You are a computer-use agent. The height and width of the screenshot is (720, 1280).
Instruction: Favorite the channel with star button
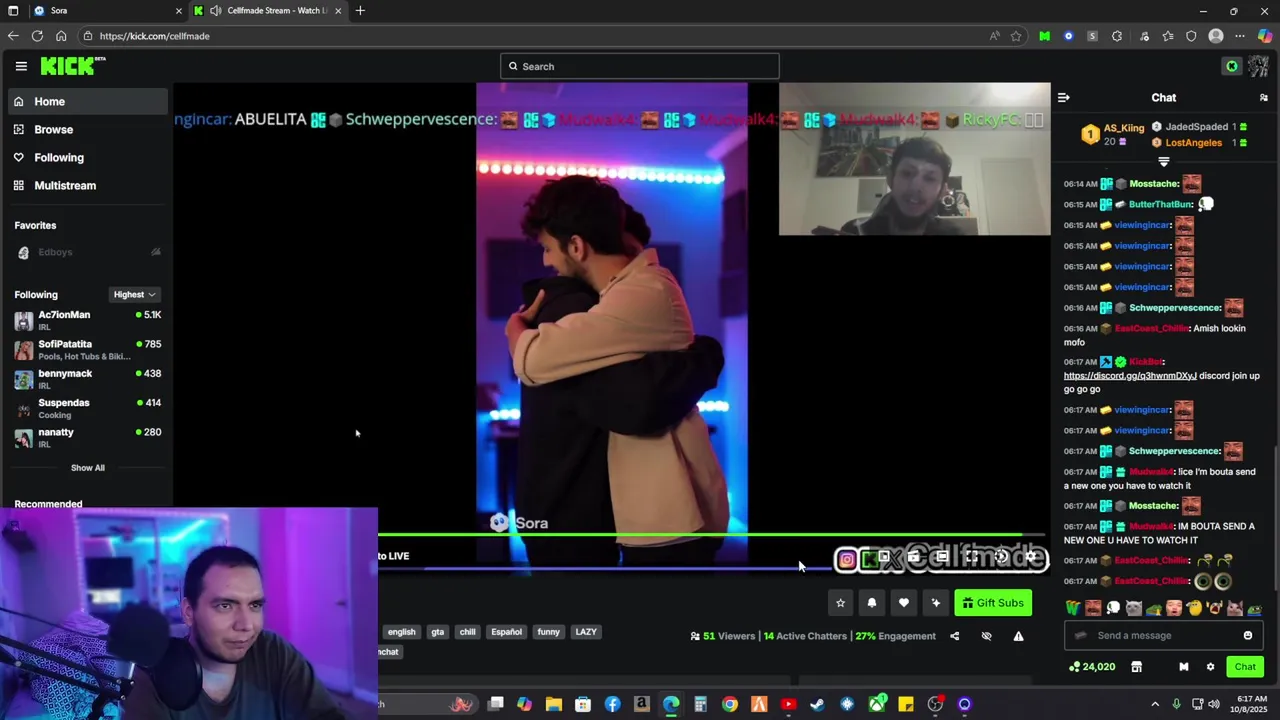840,603
